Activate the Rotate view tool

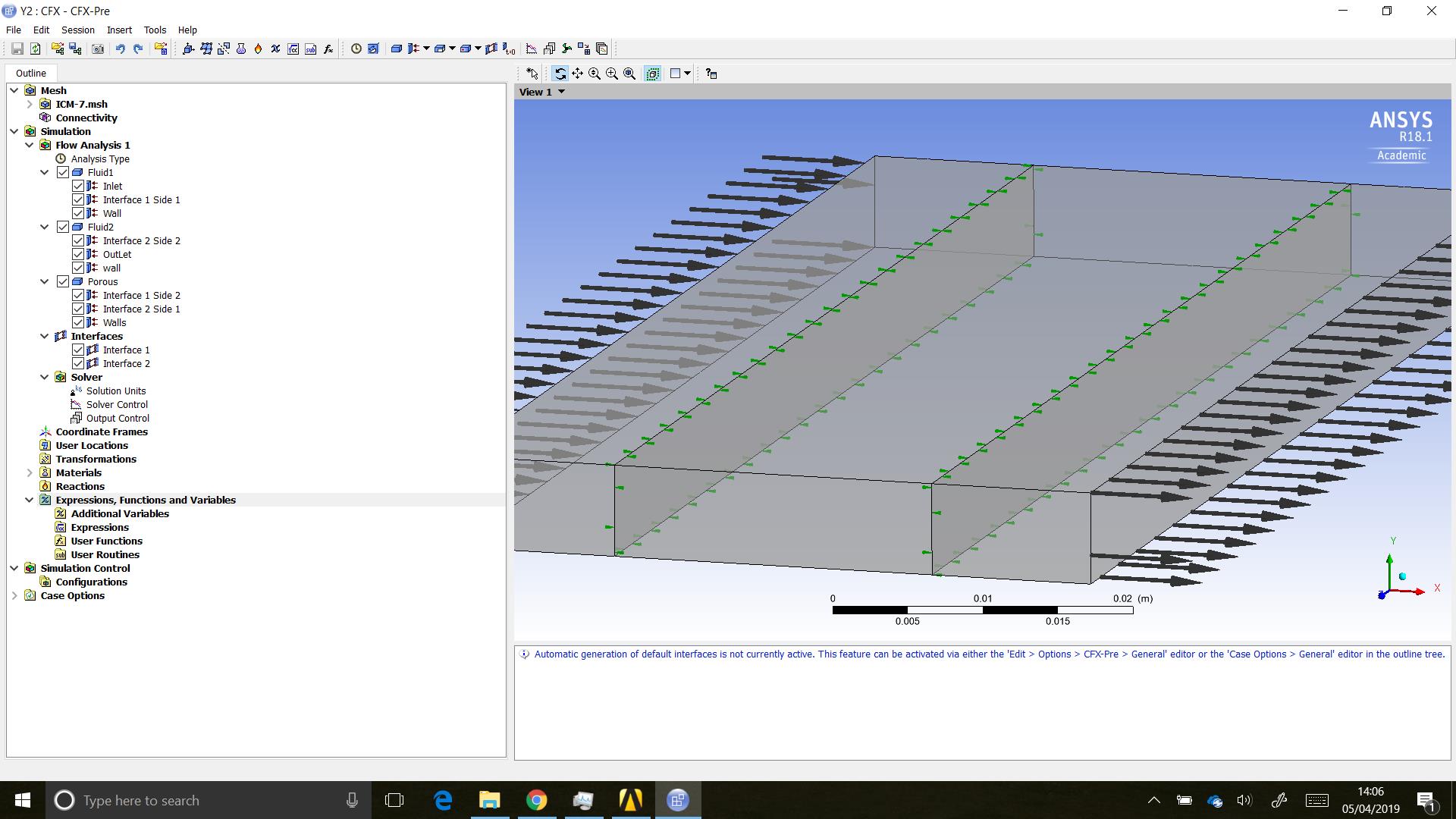point(560,74)
